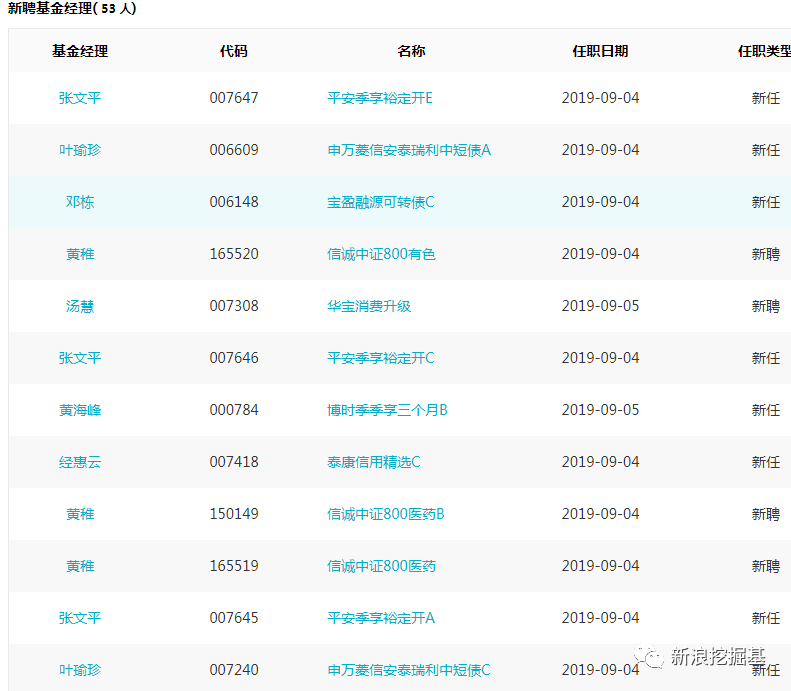Viewport: 791px width, 691px height.
Task: Select fund code 007308
Action: 234,306
